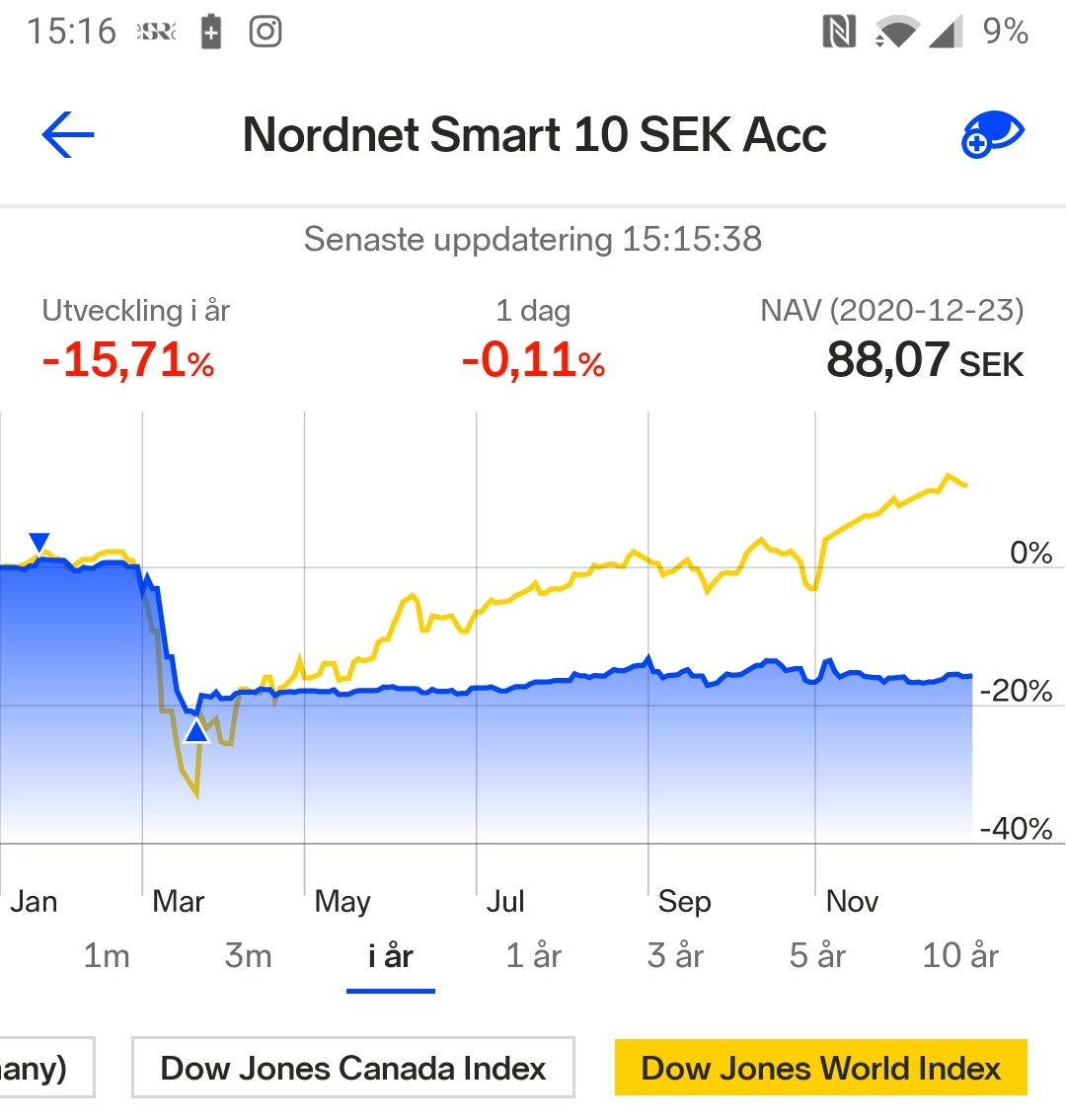Tap the Instagram status bar icon
The image size is (1066, 1120).
click(265, 32)
